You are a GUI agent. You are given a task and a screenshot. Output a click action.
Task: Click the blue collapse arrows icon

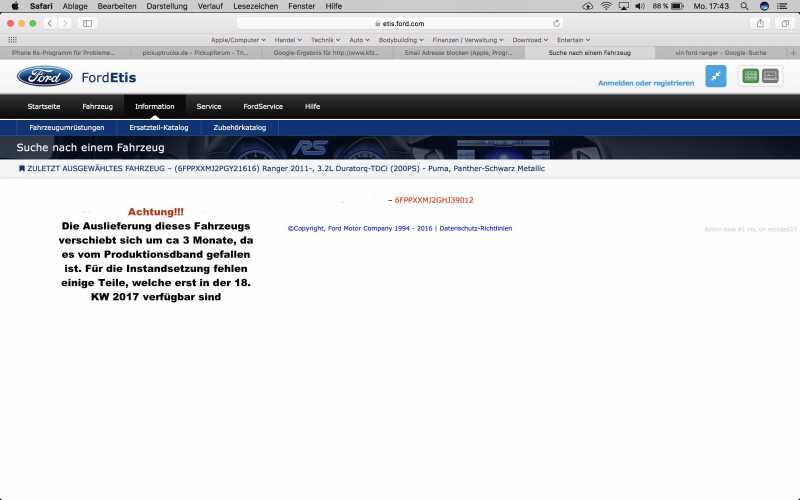[715, 76]
